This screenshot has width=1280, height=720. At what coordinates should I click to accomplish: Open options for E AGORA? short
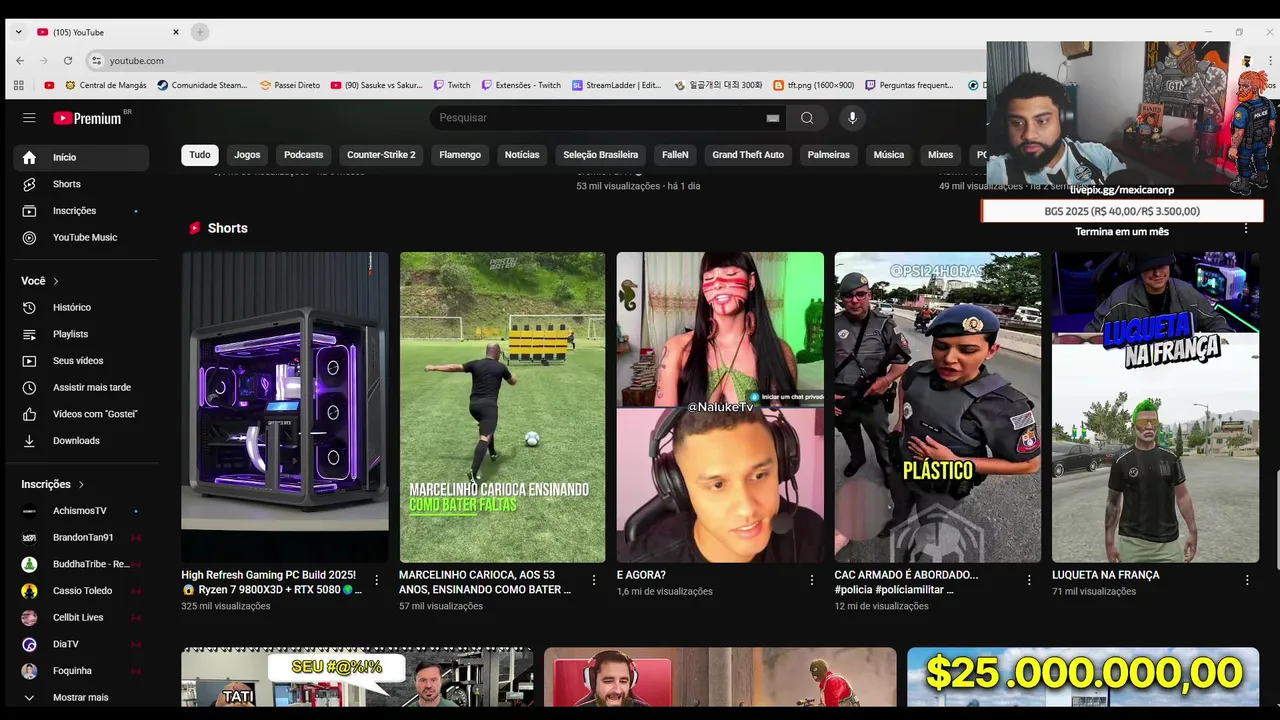coord(811,580)
